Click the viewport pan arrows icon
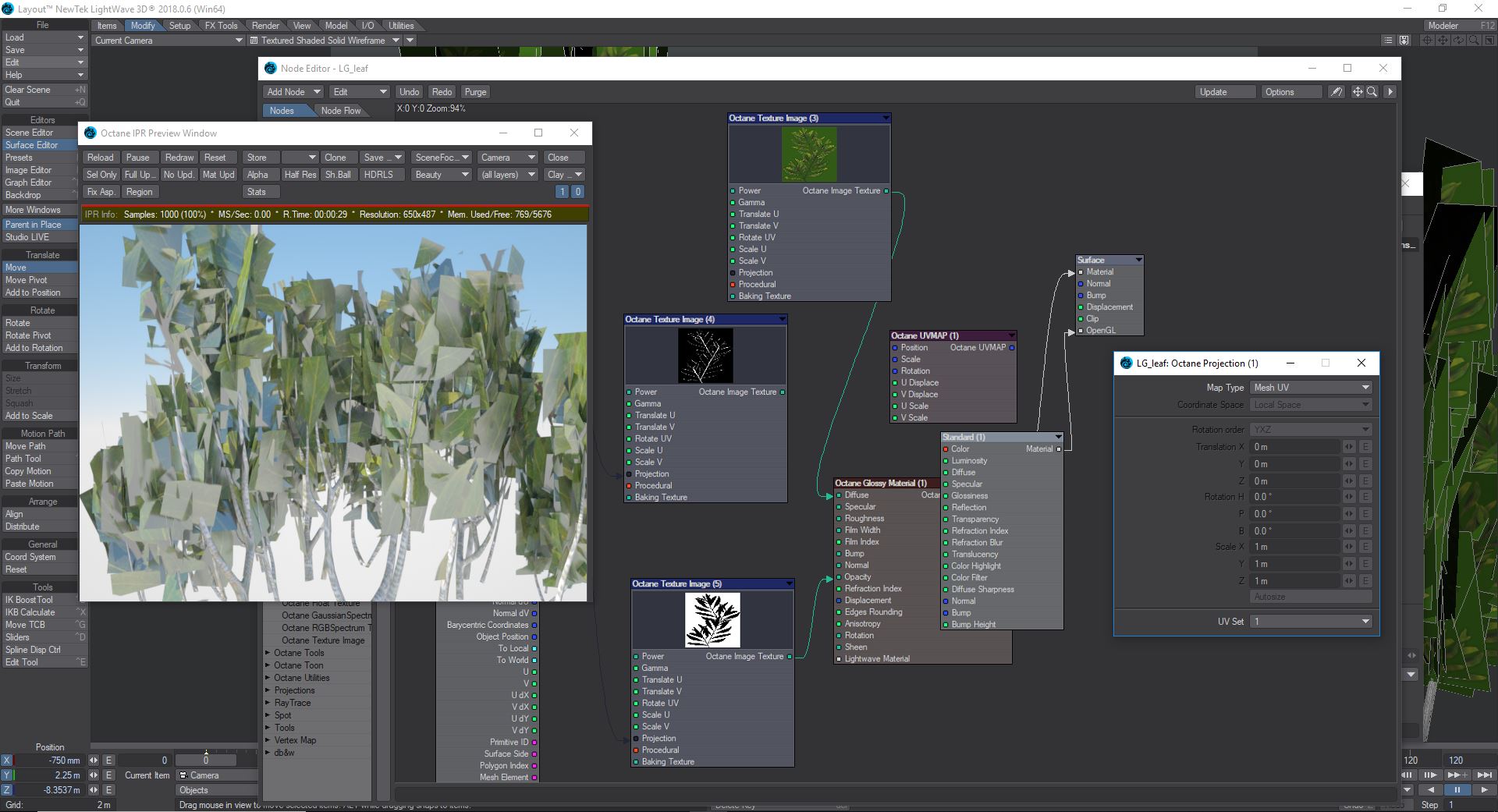Viewport: 1498px width, 812px height. click(1443, 40)
